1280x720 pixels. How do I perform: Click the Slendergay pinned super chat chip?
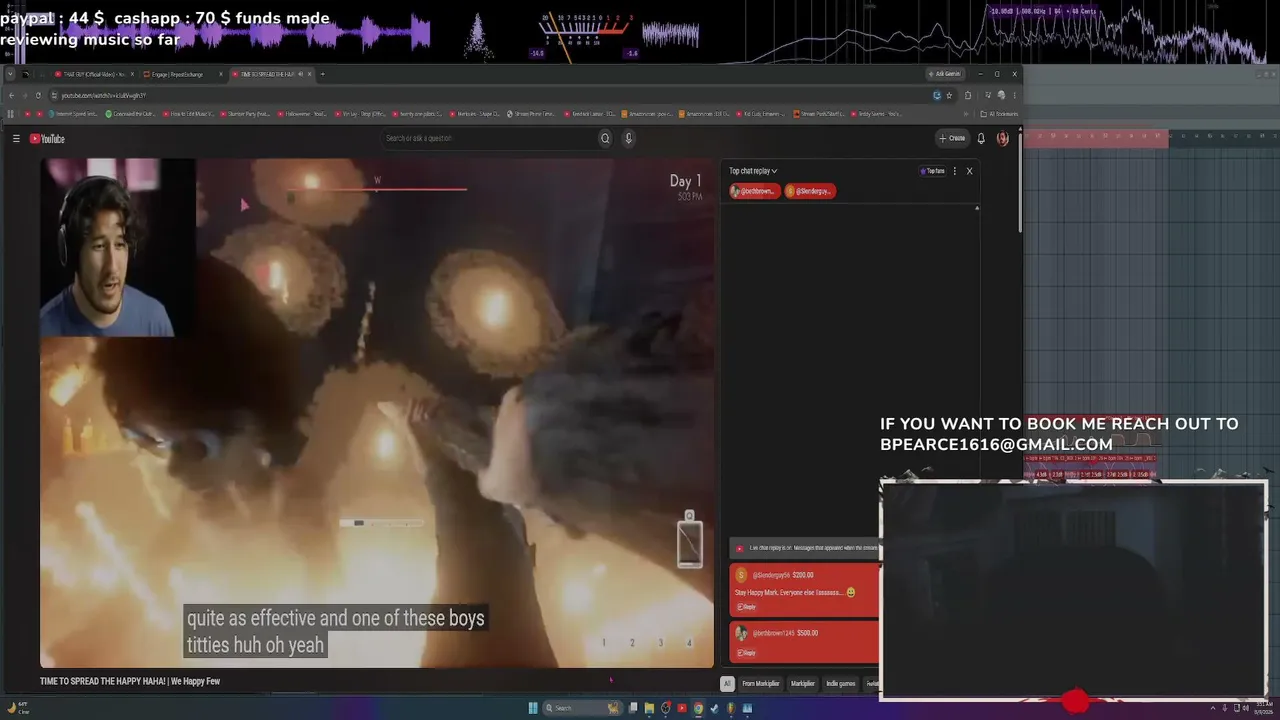810,191
